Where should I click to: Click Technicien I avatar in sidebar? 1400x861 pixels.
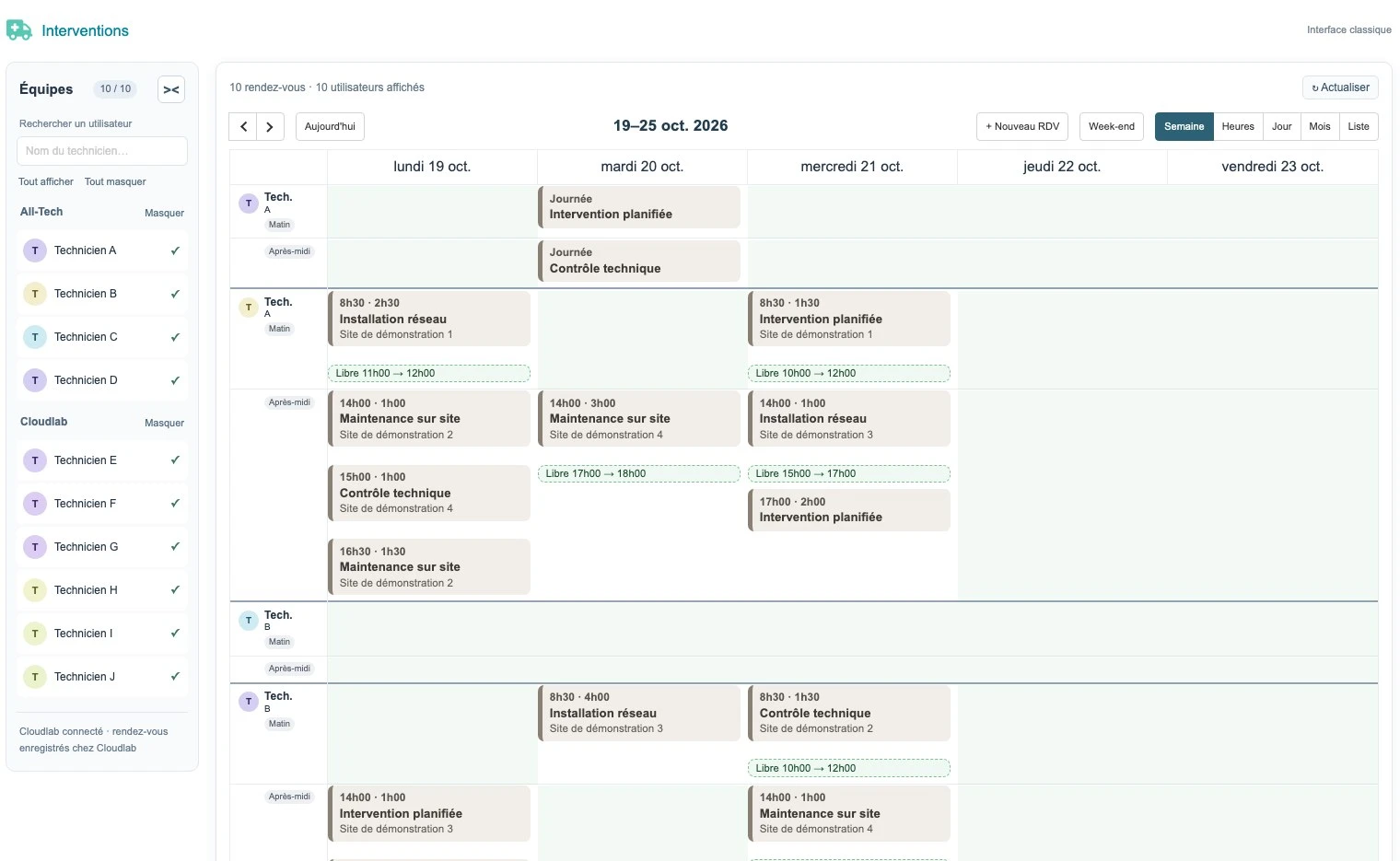35,634
